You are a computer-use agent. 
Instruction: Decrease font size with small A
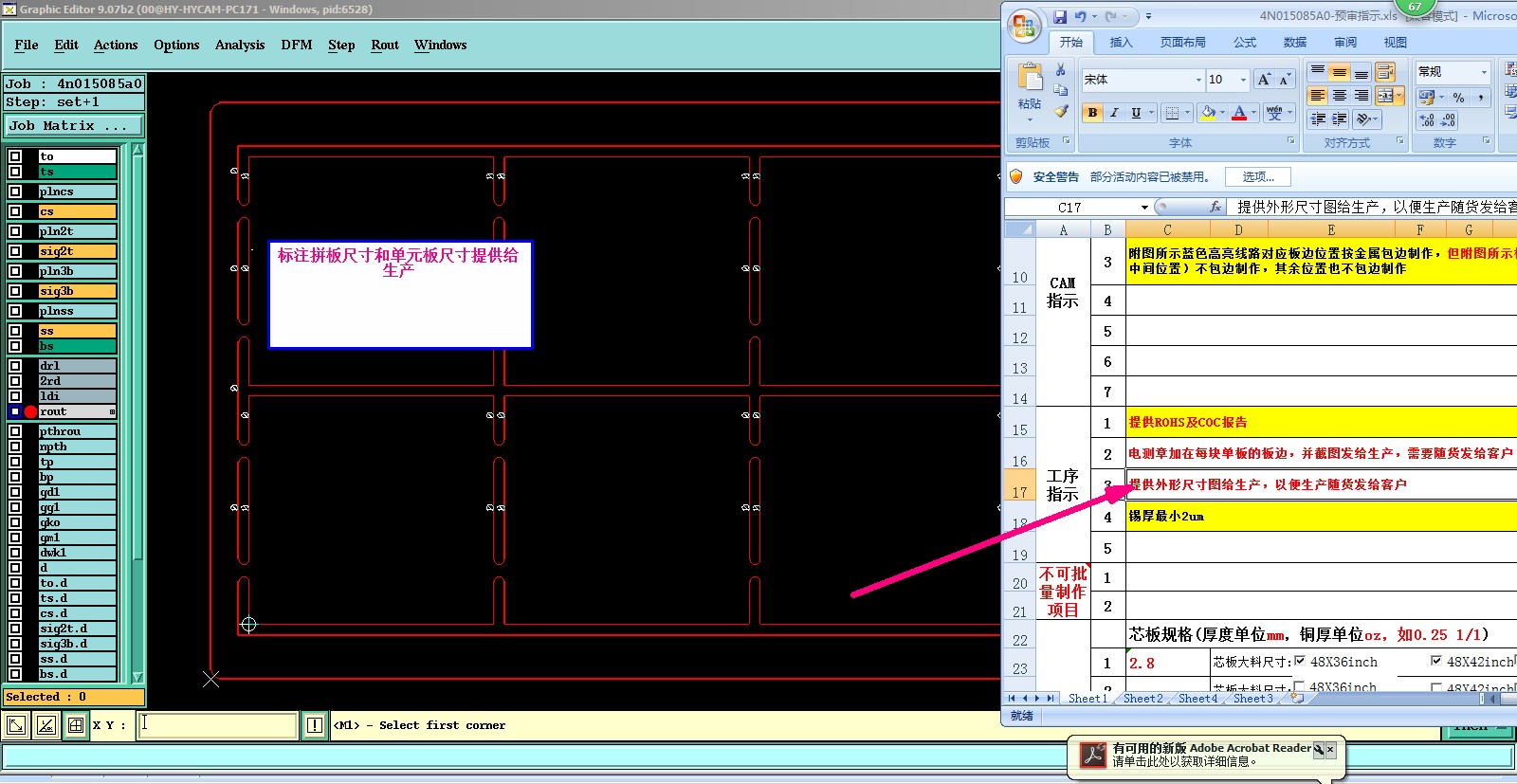[1285, 80]
